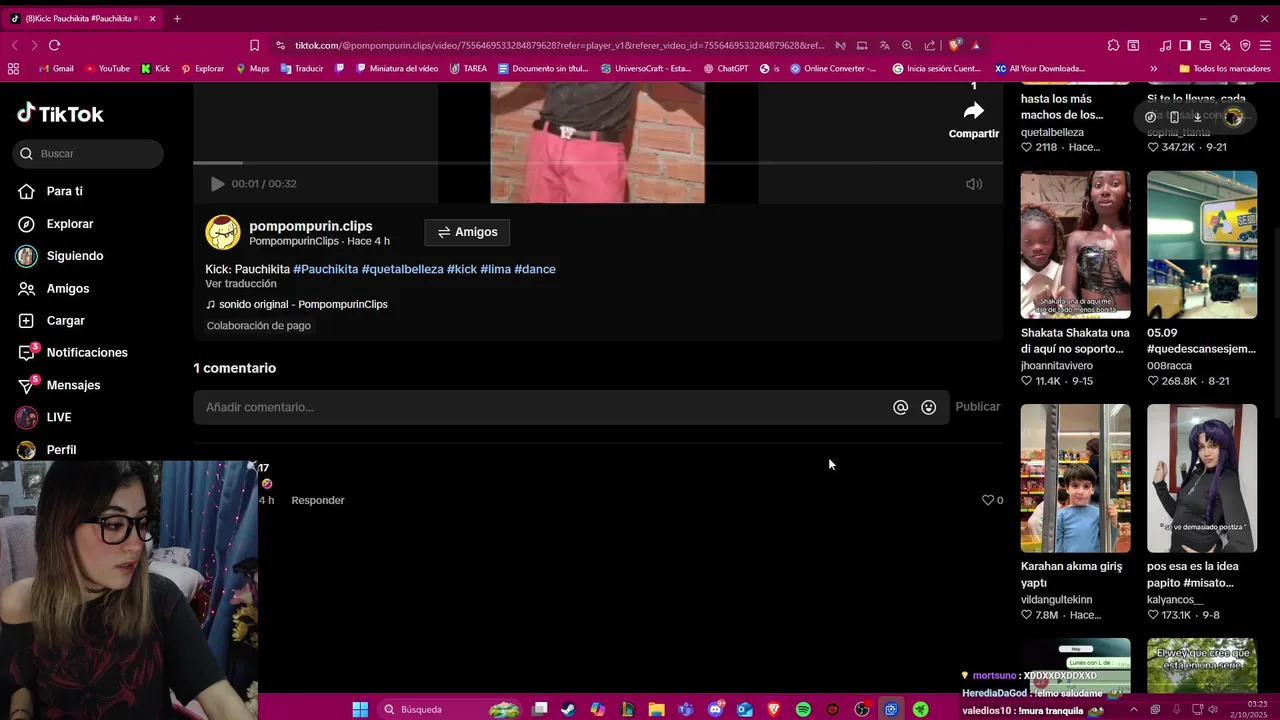The height and width of the screenshot is (720, 1280).
Task: Open Gmail bookmark
Action: click(56, 69)
